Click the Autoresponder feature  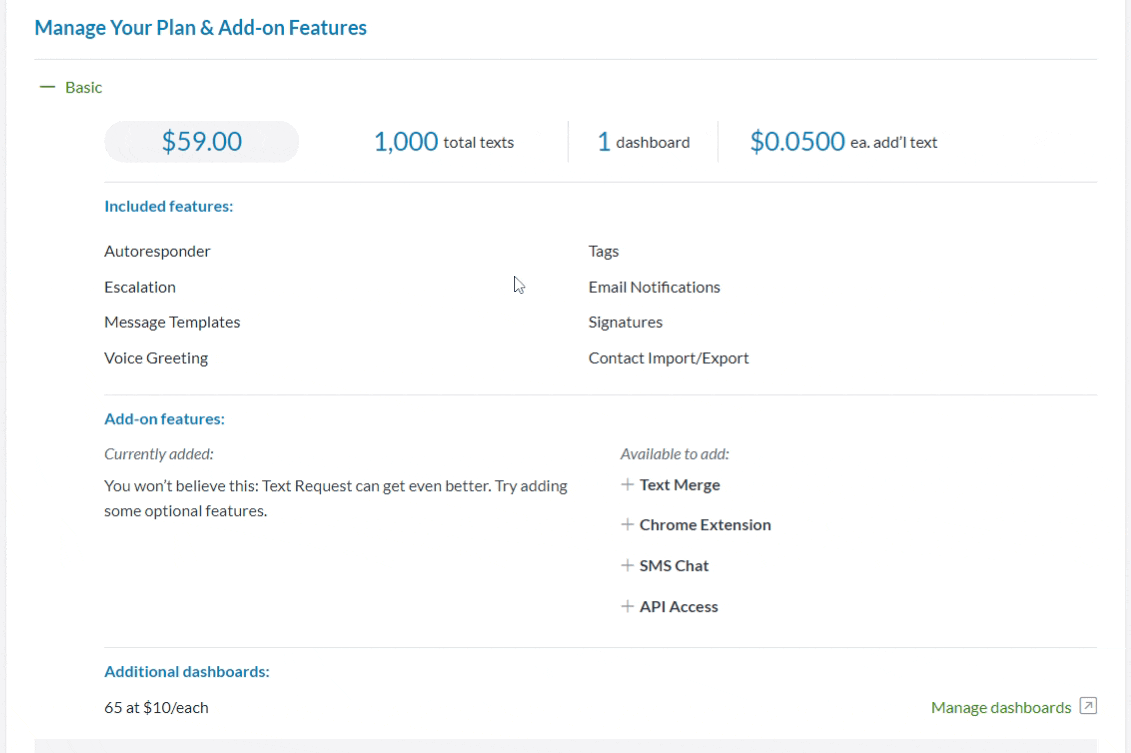coord(157,251)
